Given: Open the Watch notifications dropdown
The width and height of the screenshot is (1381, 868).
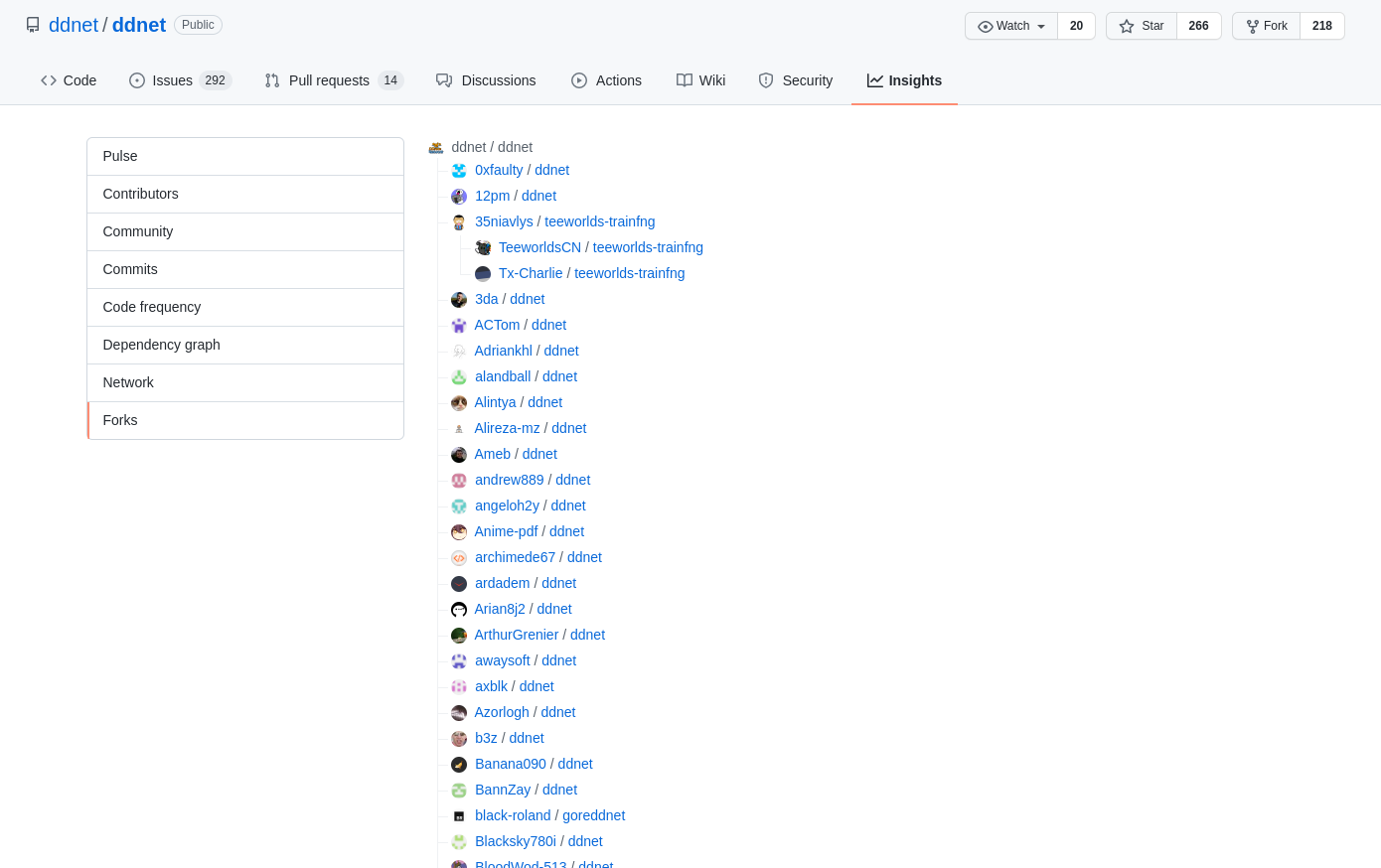Looking at the screenshot, I should click(1011, 26).
